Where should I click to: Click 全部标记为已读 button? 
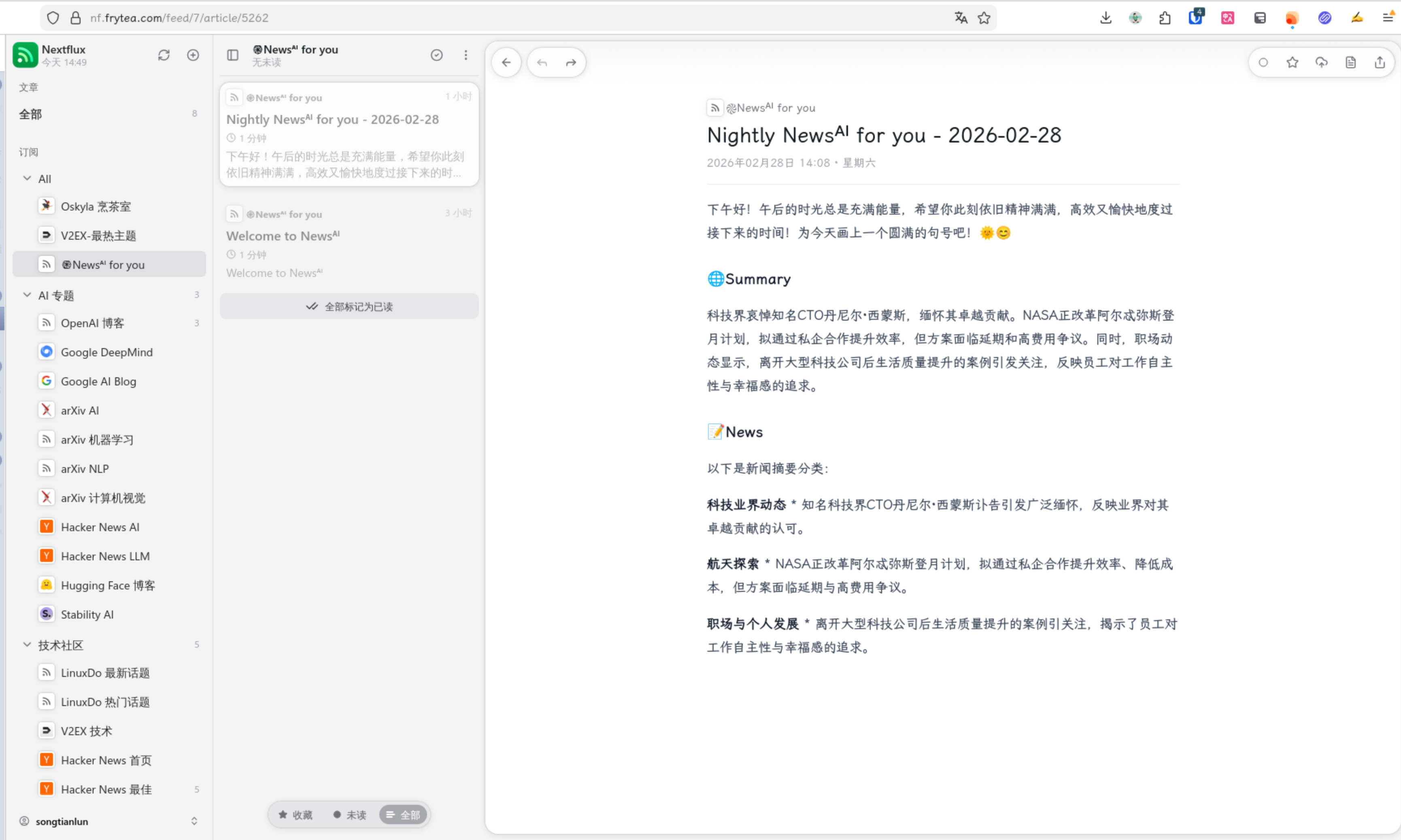pyautogui.click(x=349, y=306)
